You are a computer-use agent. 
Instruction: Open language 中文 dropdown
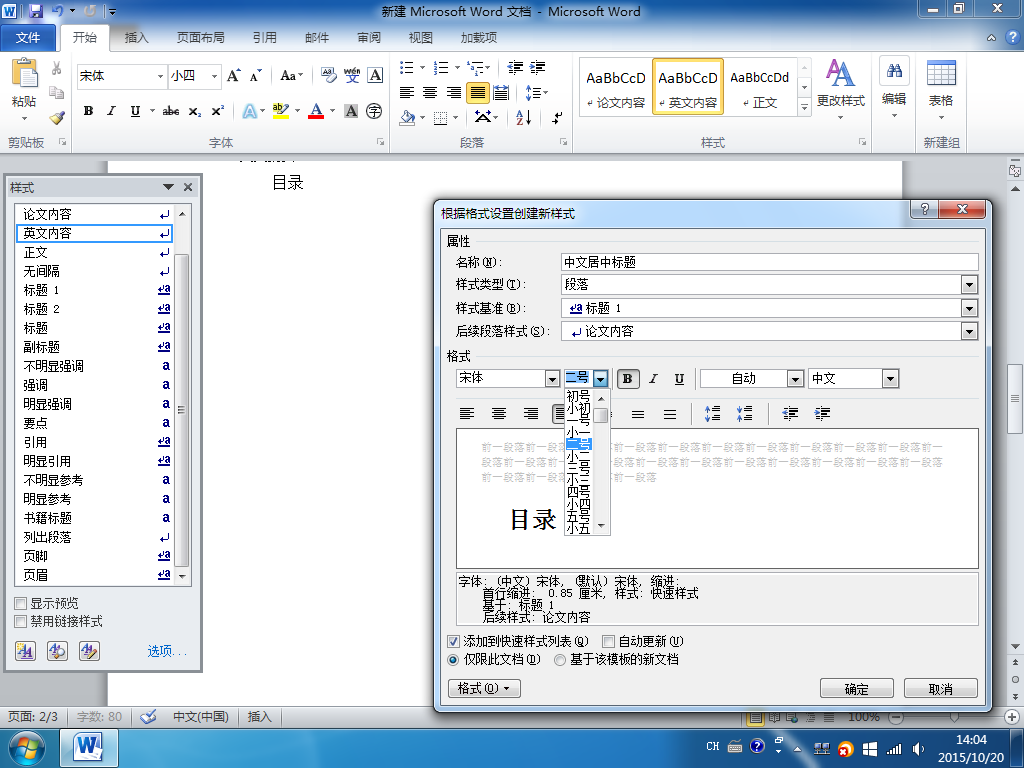(890, 379)
